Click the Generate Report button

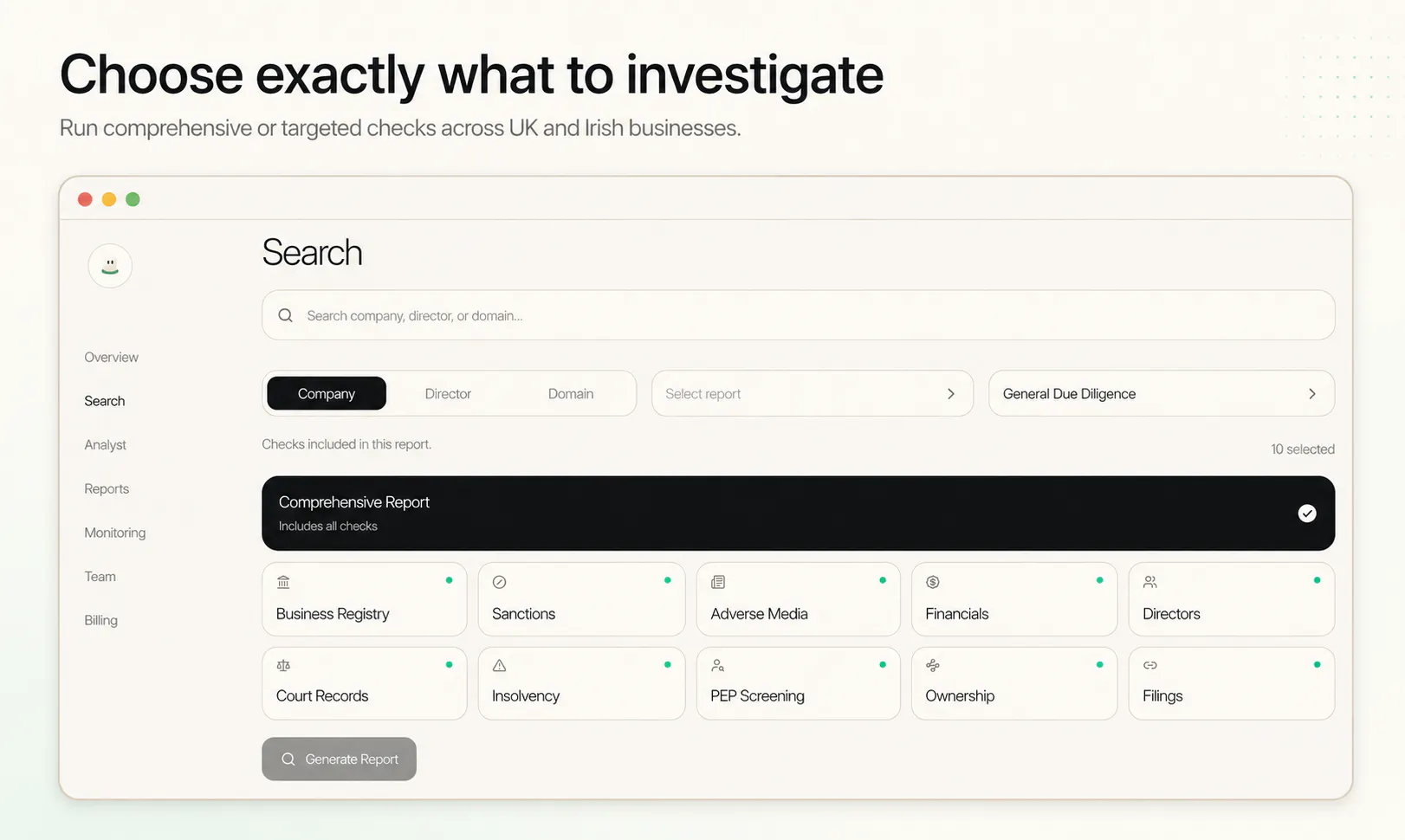pos(339,759)
